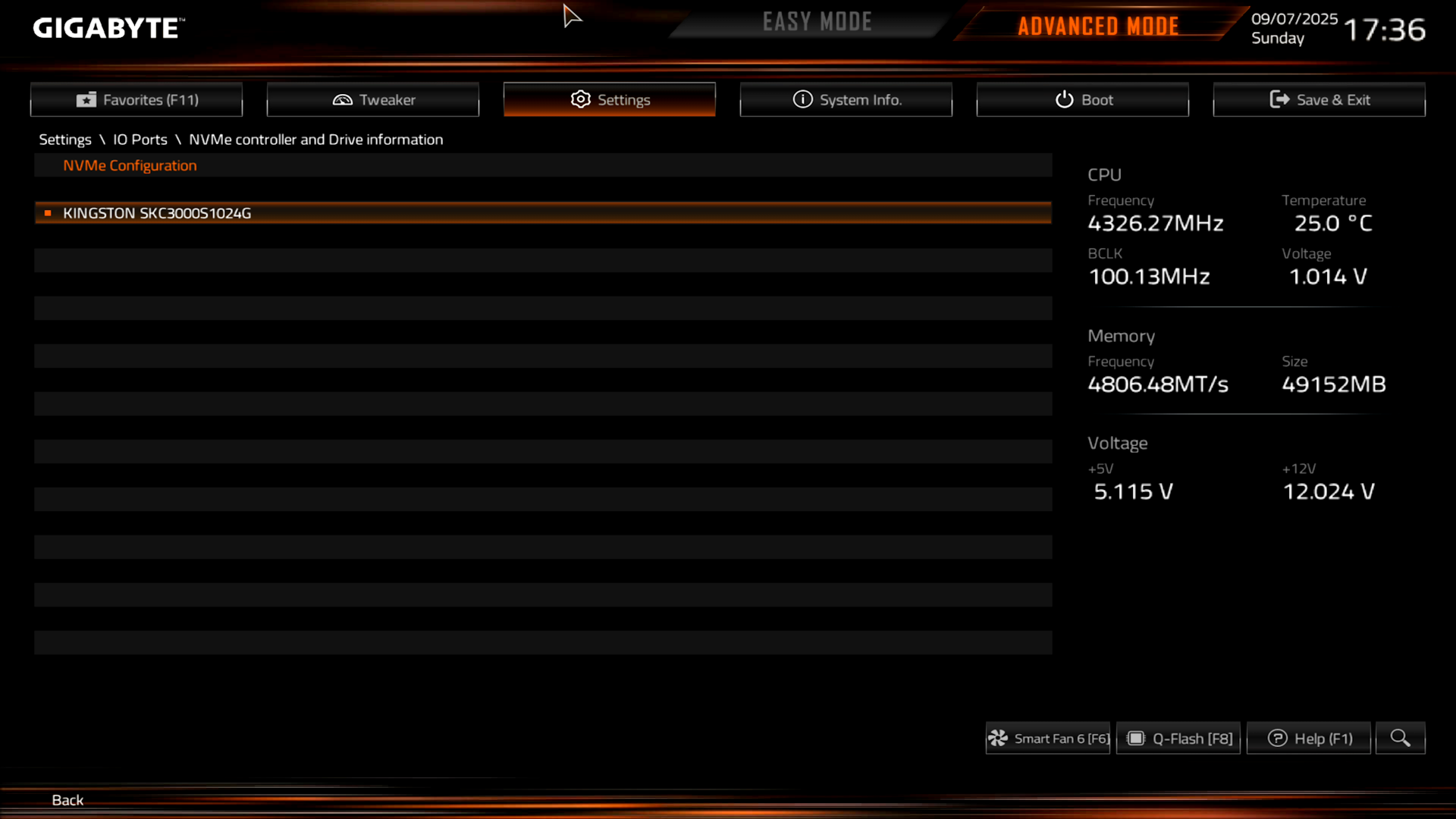Select the Advanced Mode label
Screen dimensions: 1456x819
[1098, 27]
